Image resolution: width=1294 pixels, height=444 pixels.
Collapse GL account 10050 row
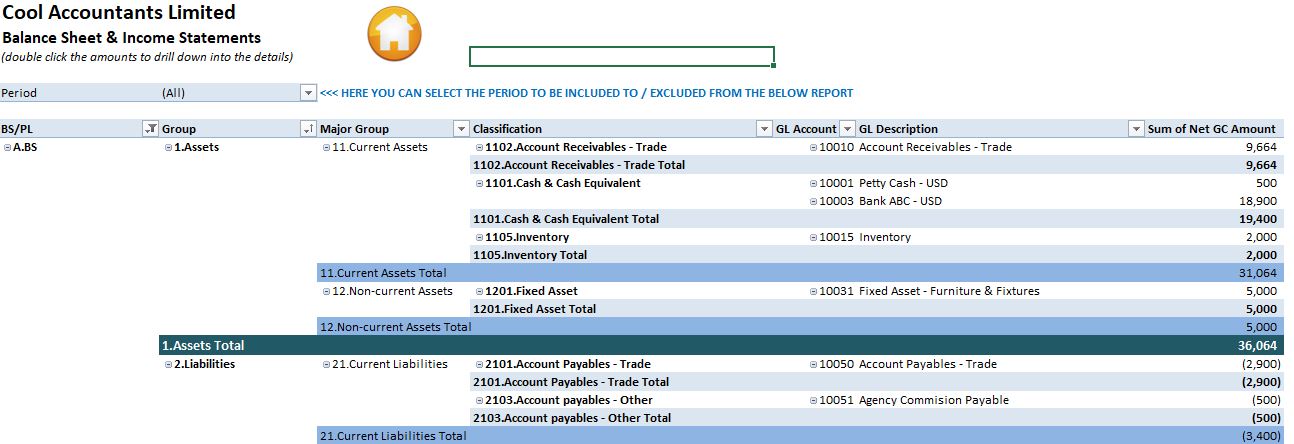[x=814, y=364]
